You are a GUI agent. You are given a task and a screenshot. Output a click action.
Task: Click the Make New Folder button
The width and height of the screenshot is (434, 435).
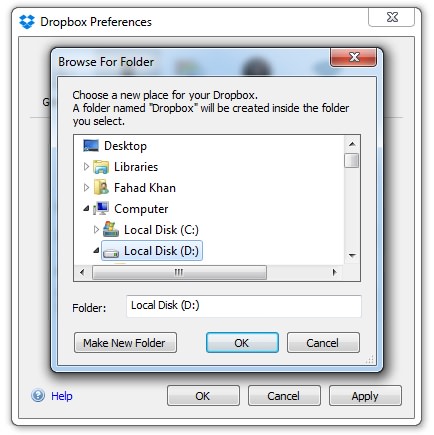coord(125,343)
